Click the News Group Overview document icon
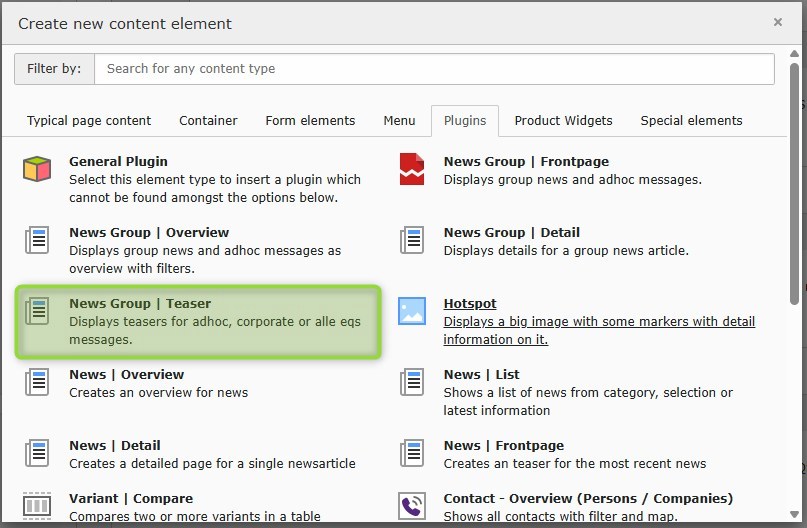 coord(37,240)
